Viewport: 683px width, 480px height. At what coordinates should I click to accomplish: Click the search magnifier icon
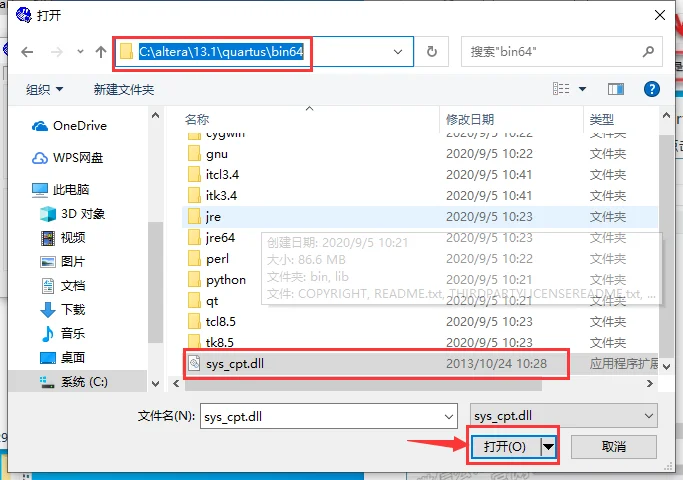point(649,52)
